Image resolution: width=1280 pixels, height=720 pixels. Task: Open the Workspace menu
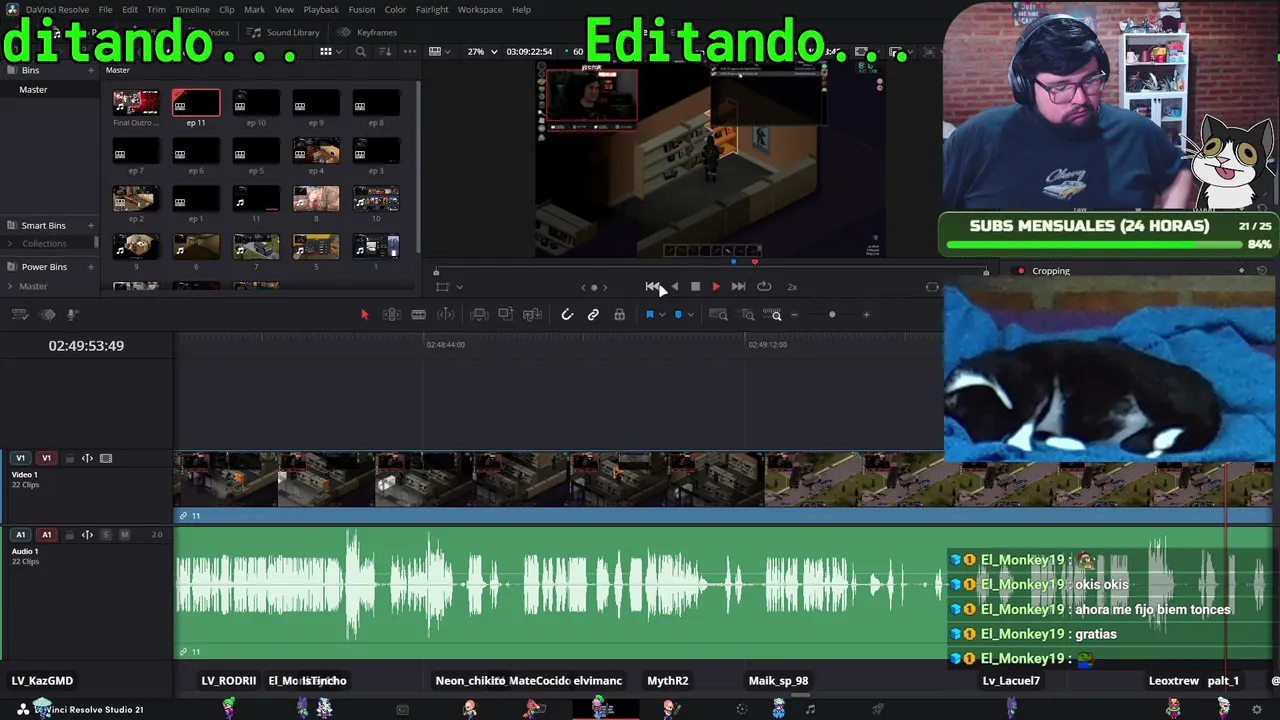[x=480, y=10]
